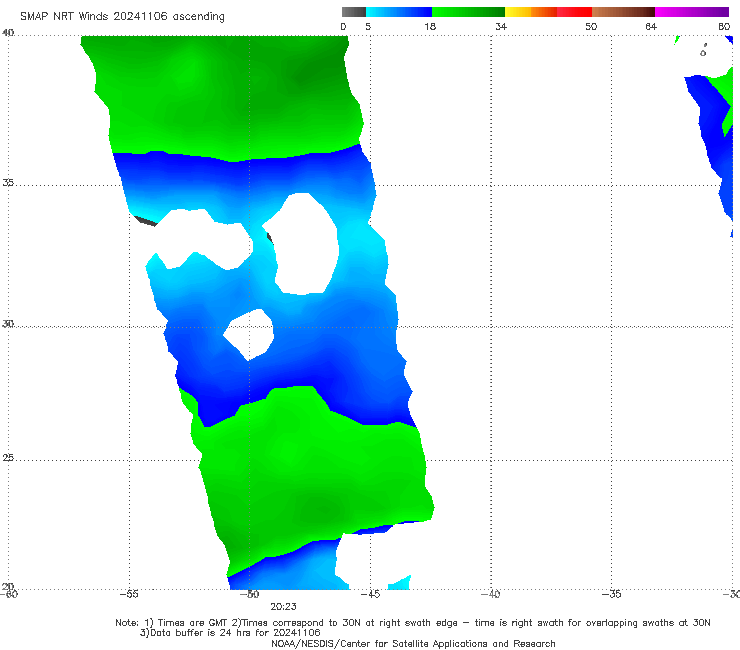The image size is (740, 650).
Task: Click the green 18-34 colorbar segment
Action: click(468, 12)
